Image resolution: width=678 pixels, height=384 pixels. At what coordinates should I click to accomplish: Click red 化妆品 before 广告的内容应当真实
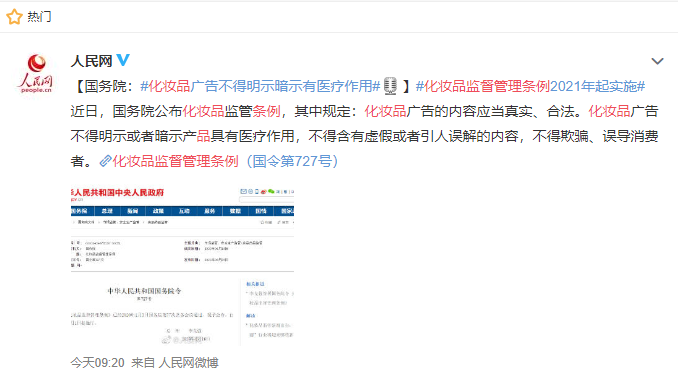click(x=385, y=111)
